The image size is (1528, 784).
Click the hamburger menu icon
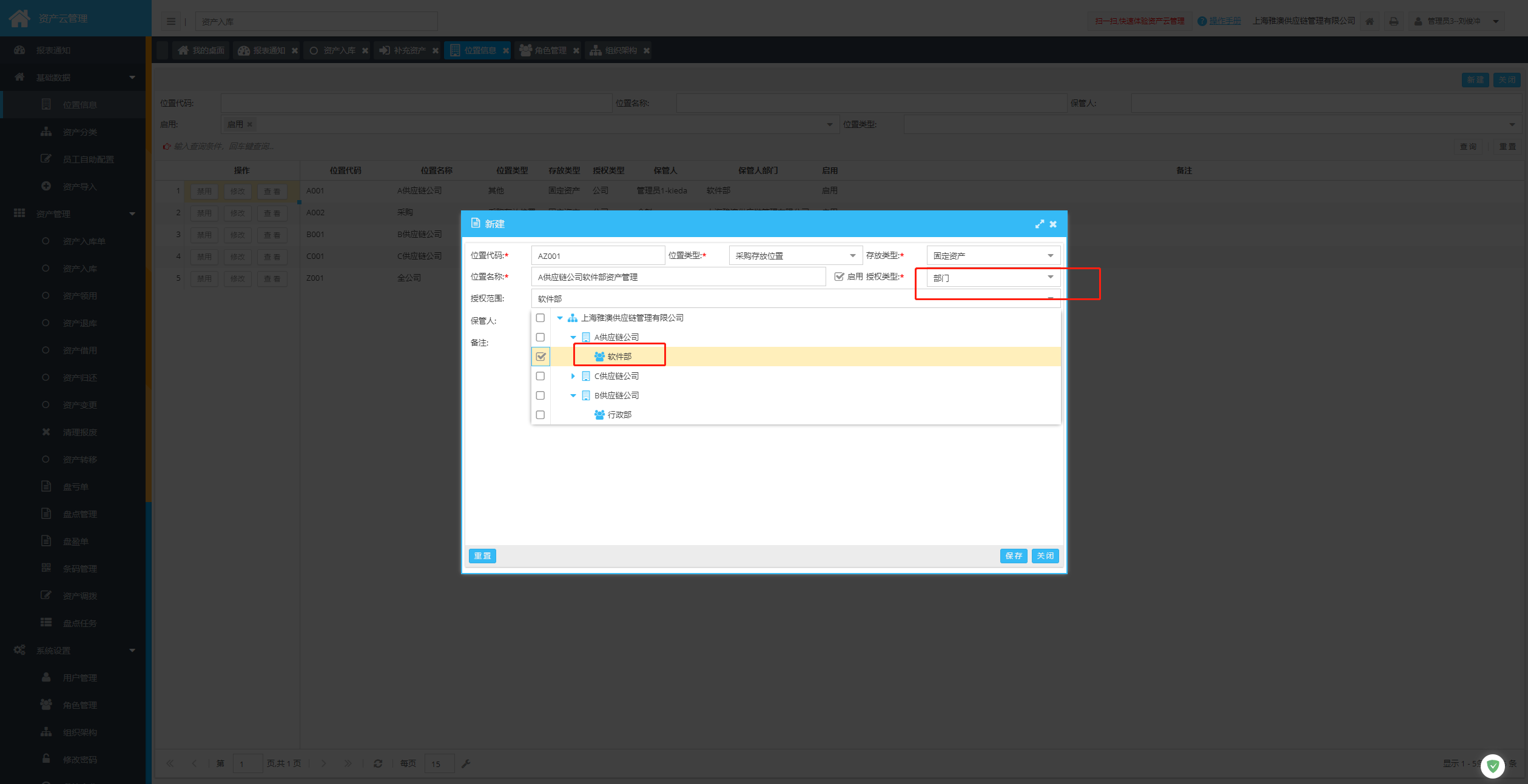[x=171, y=21]
